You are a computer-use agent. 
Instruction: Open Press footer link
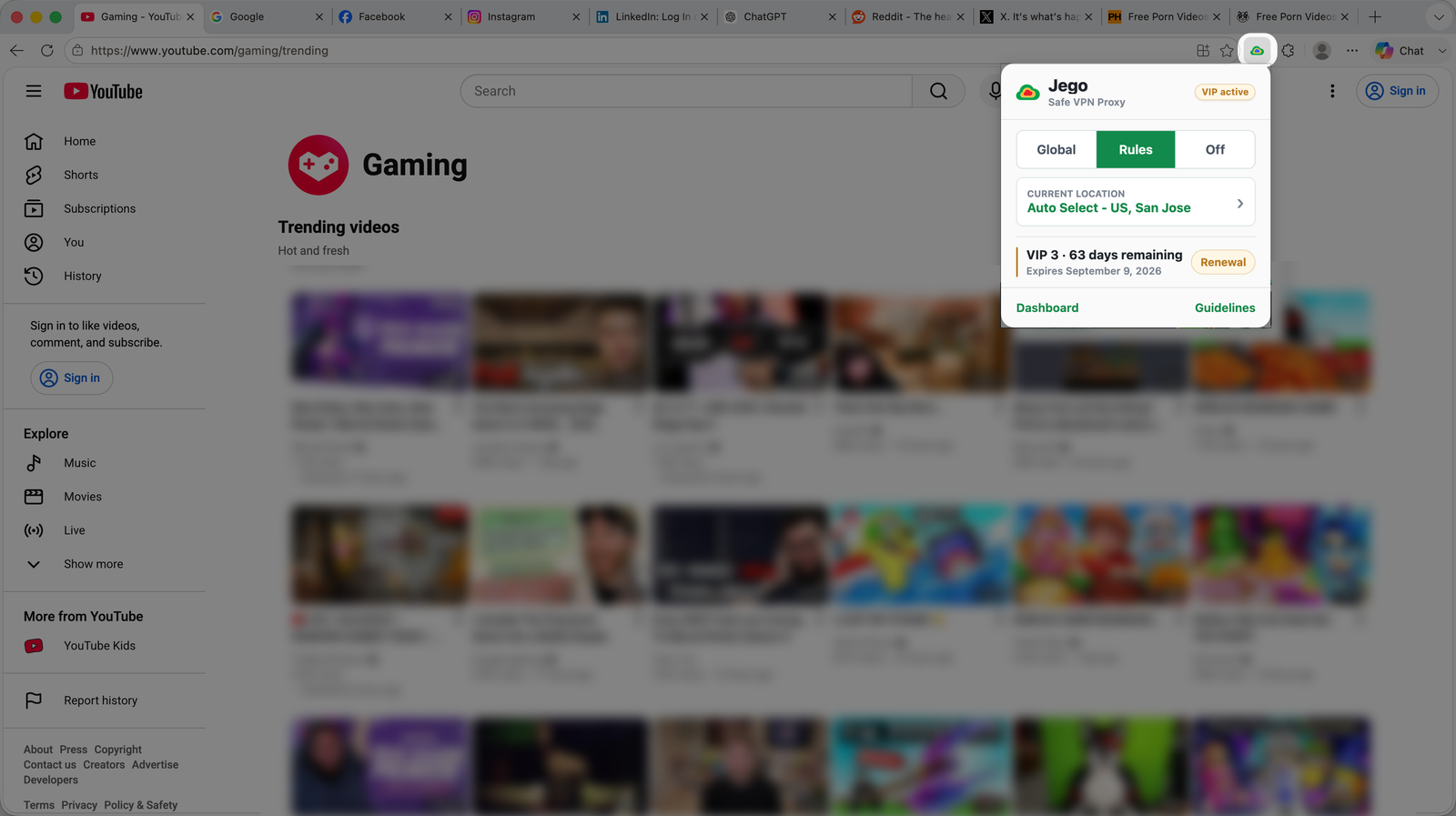click(74, 750)
